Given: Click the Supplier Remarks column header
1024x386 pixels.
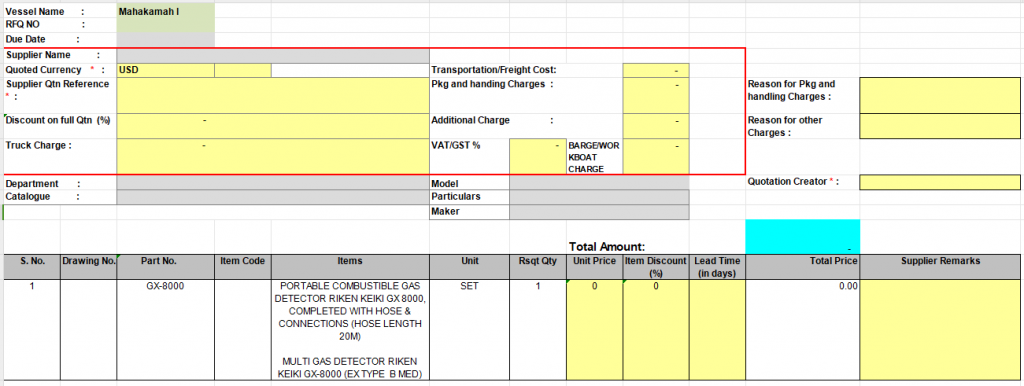Looking at the screenshot, I should [x=940, y=266].
